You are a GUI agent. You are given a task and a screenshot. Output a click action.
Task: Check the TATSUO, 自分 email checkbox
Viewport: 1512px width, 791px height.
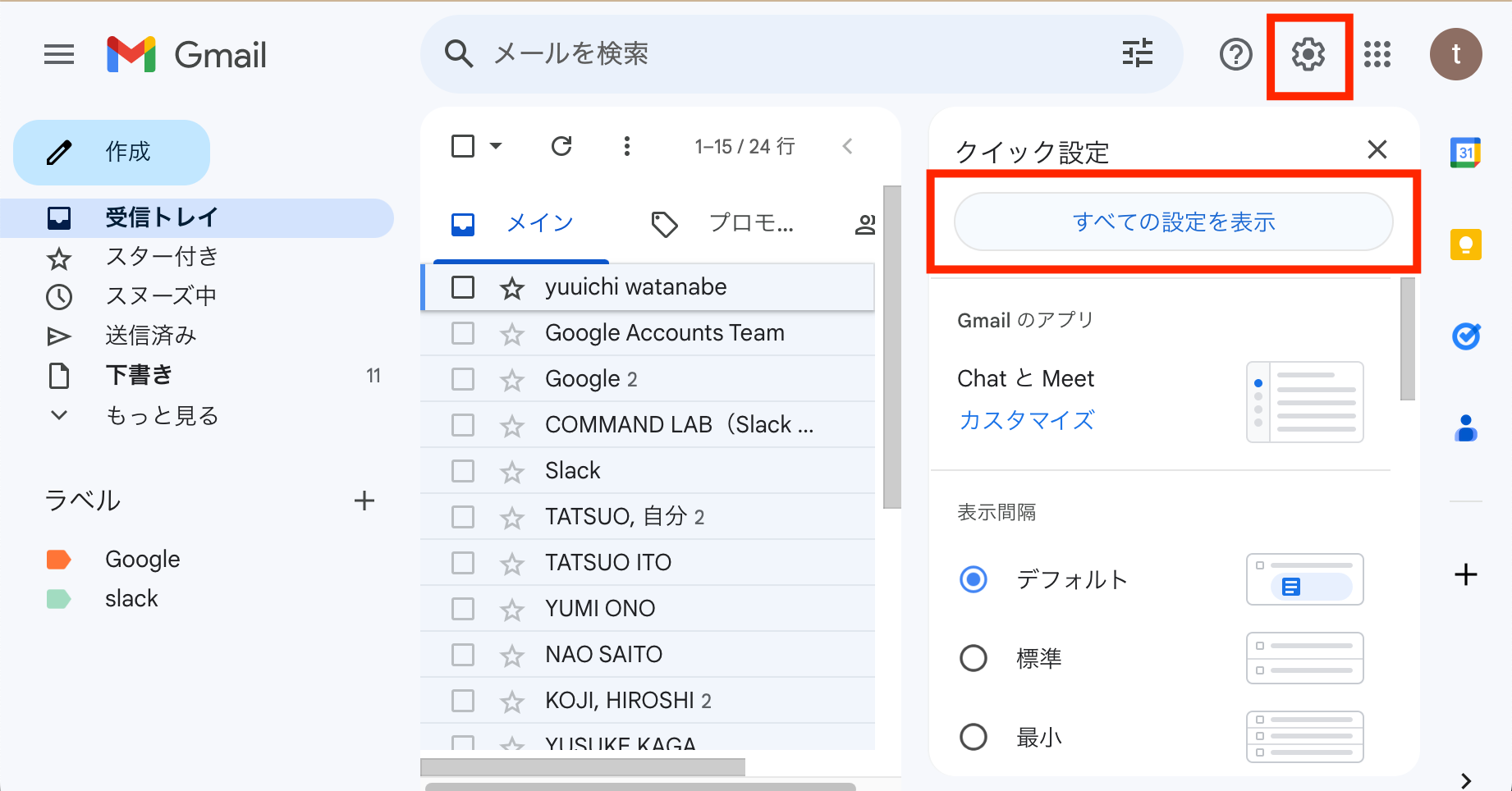click(463, 517)
